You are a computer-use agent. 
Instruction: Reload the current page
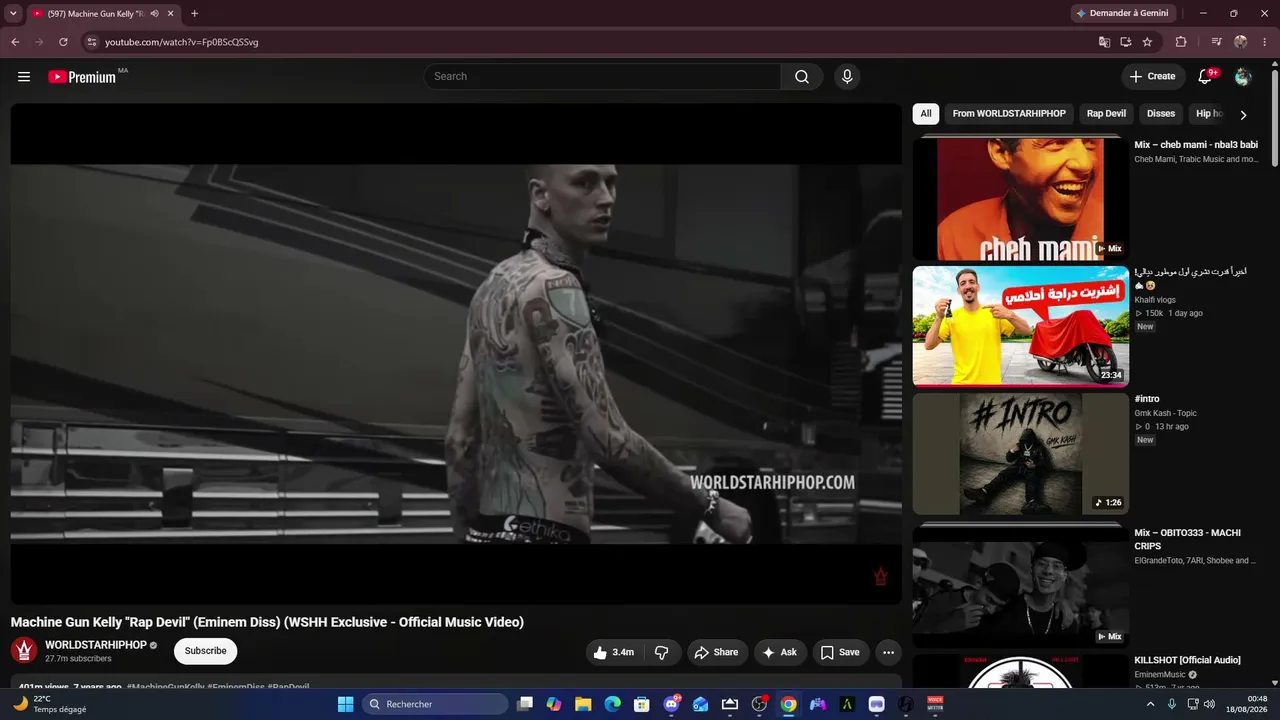(x=63, y=42)
